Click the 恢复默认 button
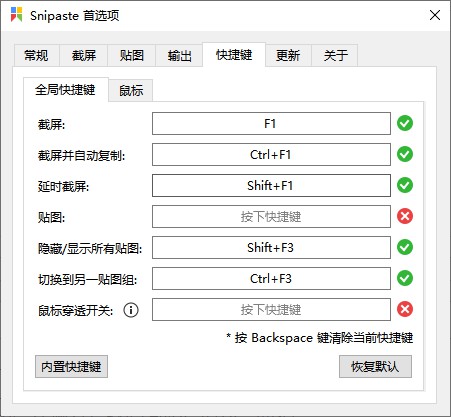The image size is (451, 417). point(375,367)
